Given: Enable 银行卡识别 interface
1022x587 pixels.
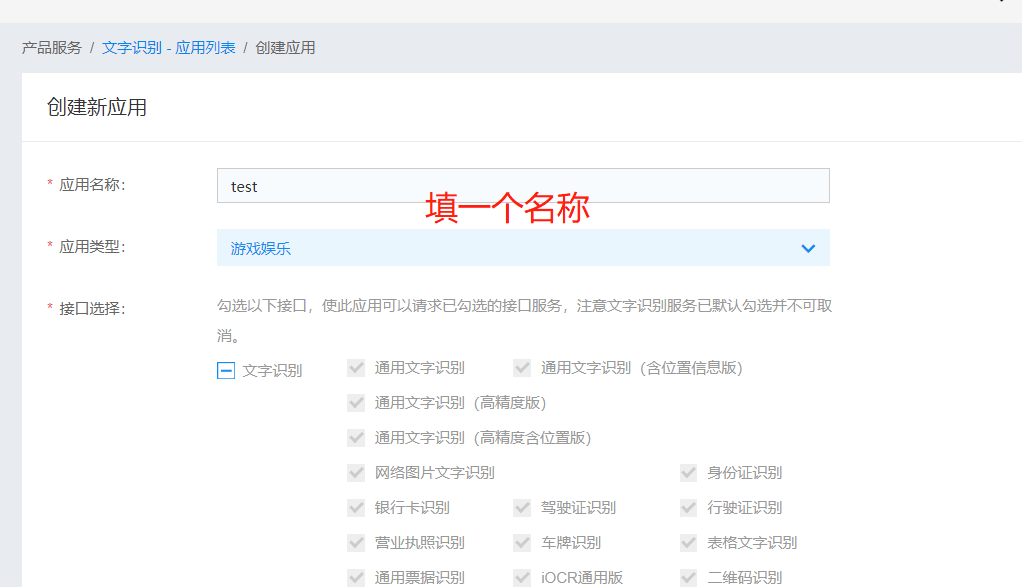Looking at the screenshot, I should [x=355, y=507].
